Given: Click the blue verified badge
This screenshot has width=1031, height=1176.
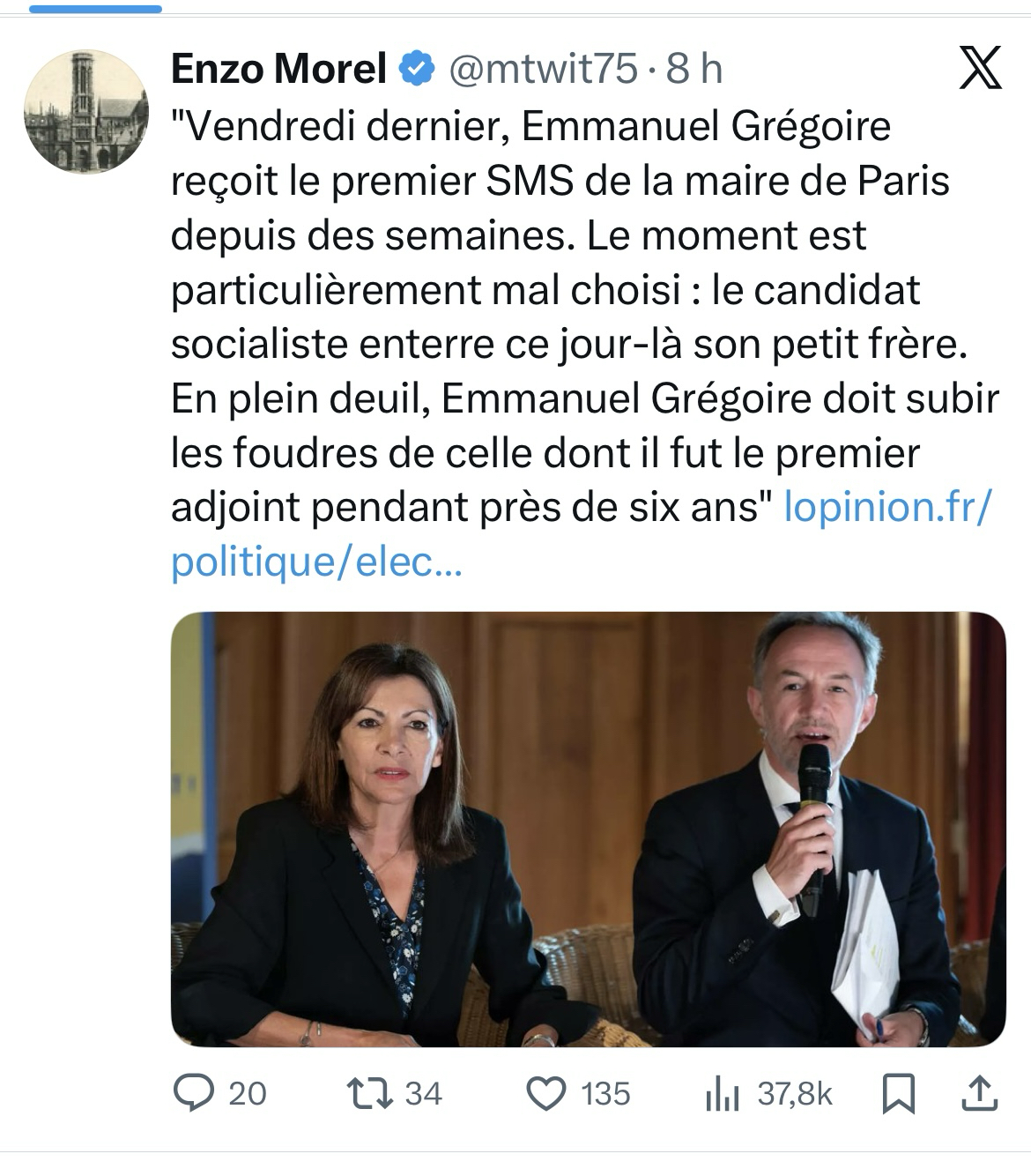Looking at the screenshot, I should 418,69.
